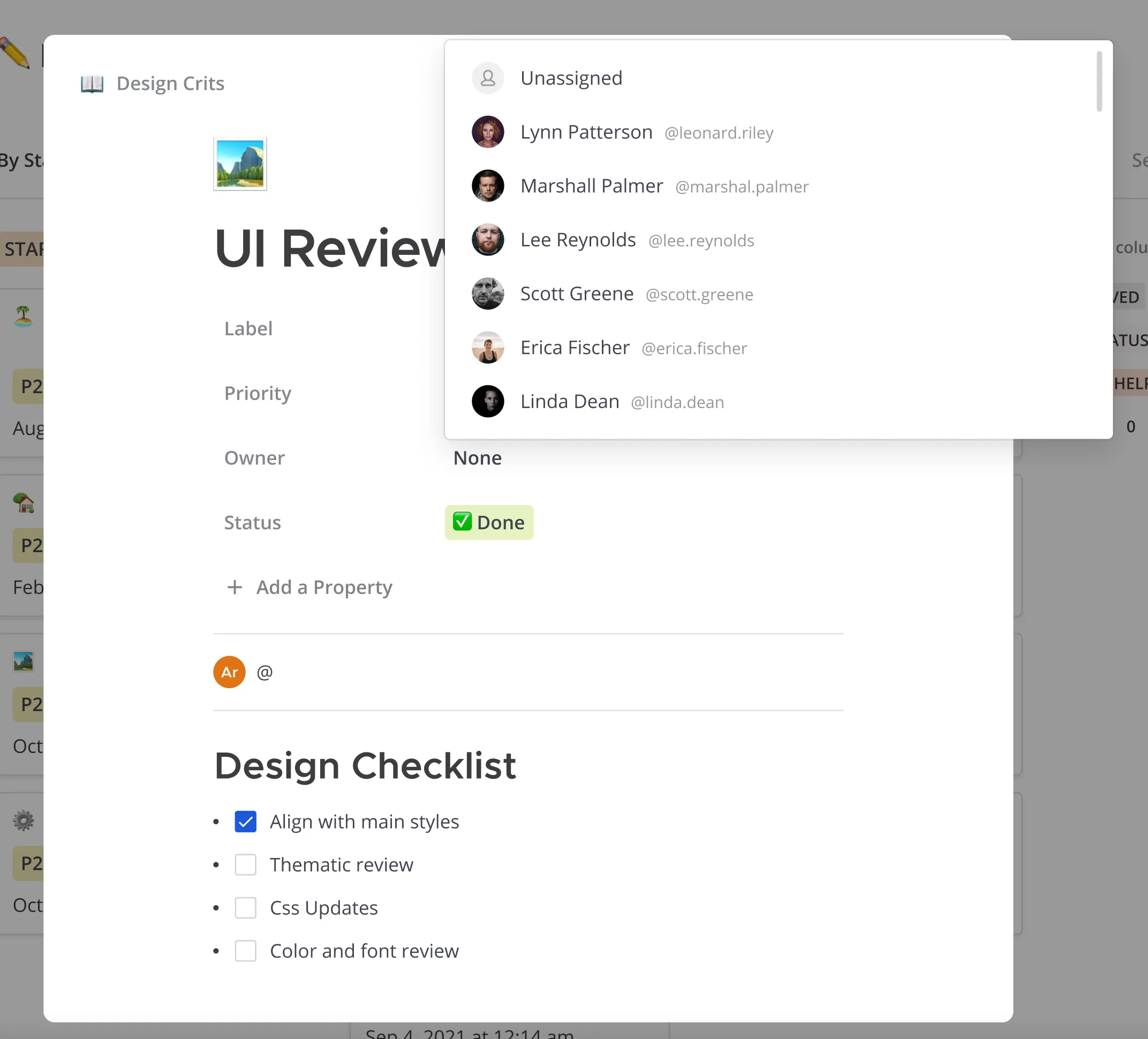Click Add a Property
The width and height of the screenshot is (1148, 1039).
tap(324, 588)
